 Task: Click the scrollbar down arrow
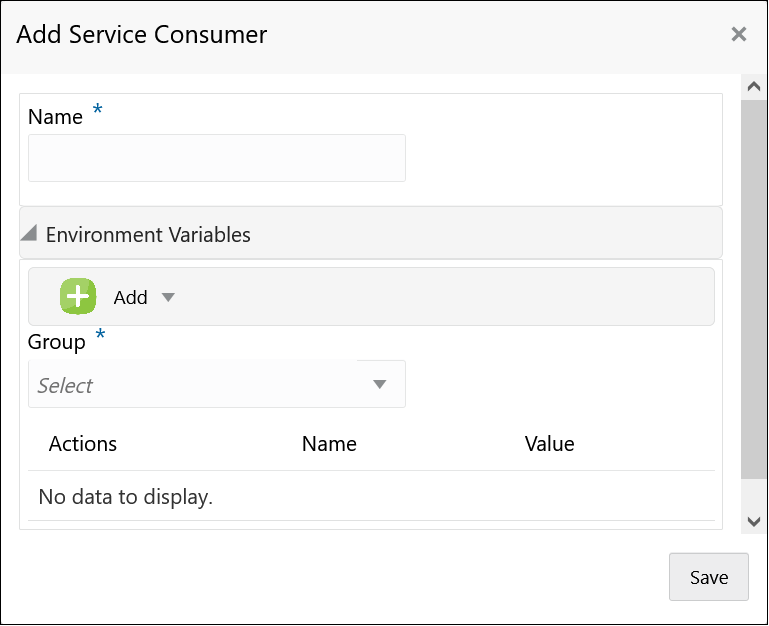pos(754,521)
